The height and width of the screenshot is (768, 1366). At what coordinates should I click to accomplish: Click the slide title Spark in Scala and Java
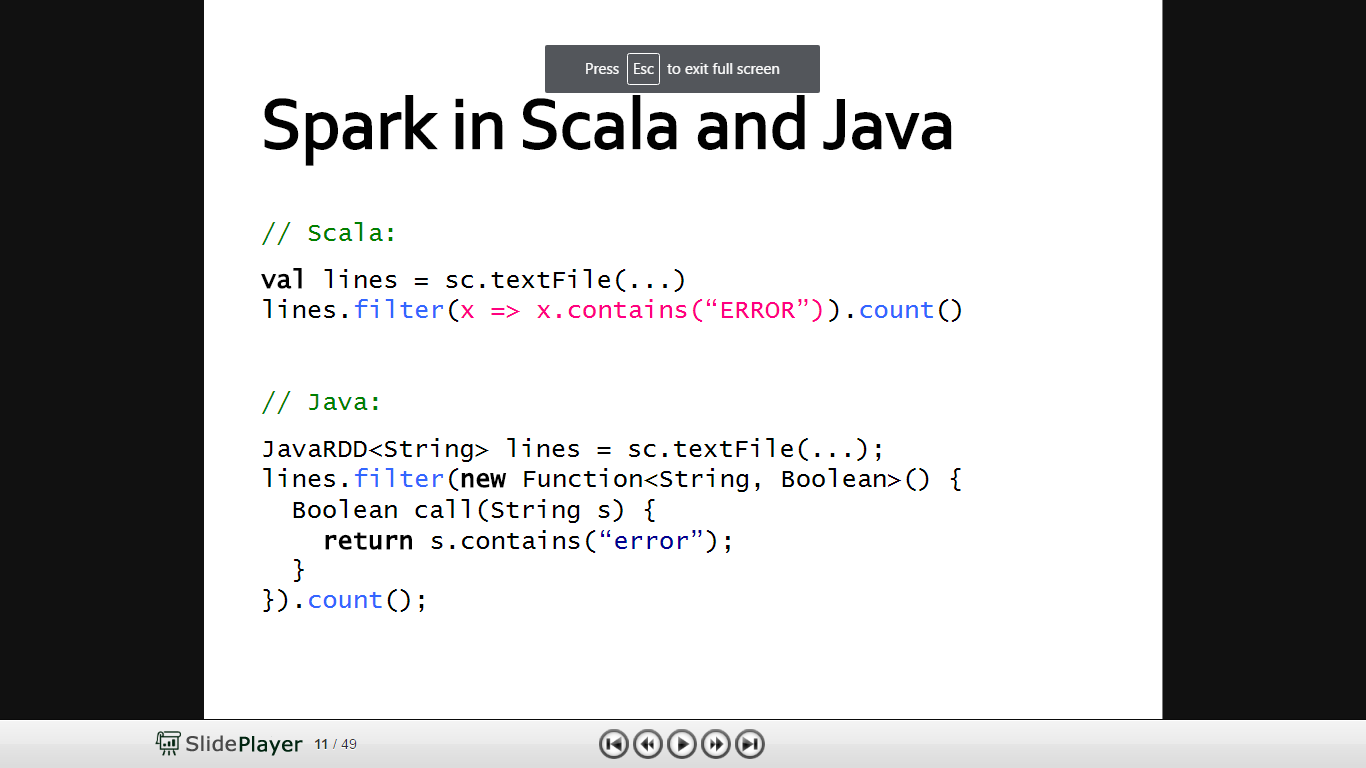[607, 125]
